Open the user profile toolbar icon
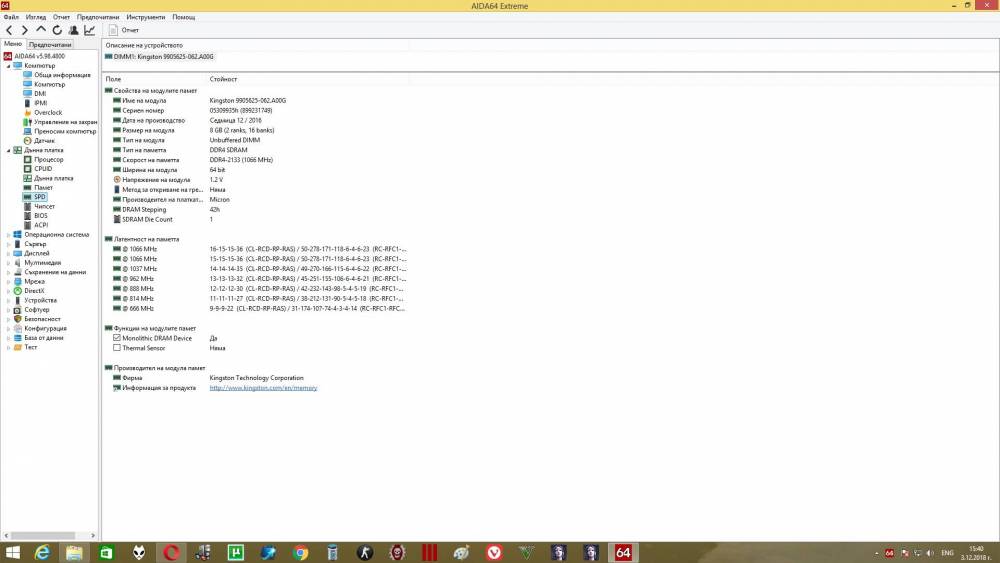This screenshot has width=1000, height=563. [x=73, y=30]
